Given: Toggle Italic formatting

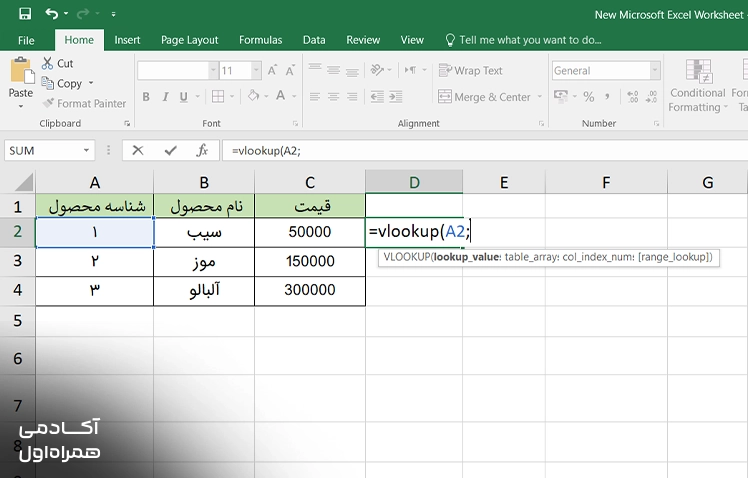Looking at the screenshot, I should click(165, 97).
